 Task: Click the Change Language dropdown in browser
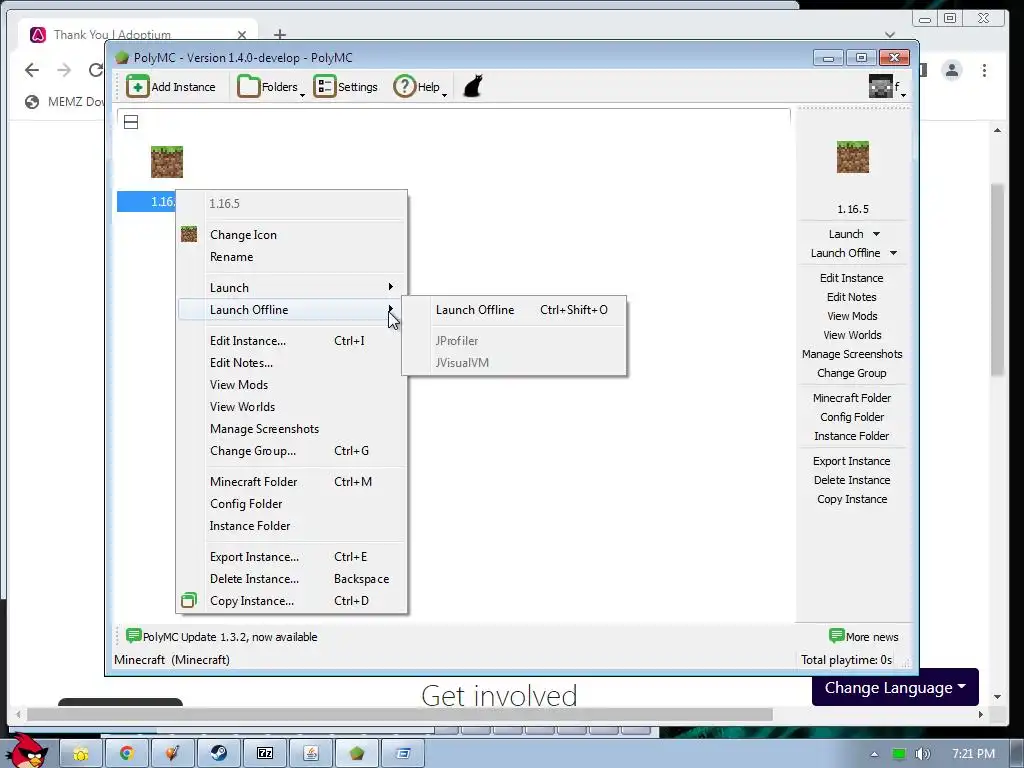click(x=895, y=688)
